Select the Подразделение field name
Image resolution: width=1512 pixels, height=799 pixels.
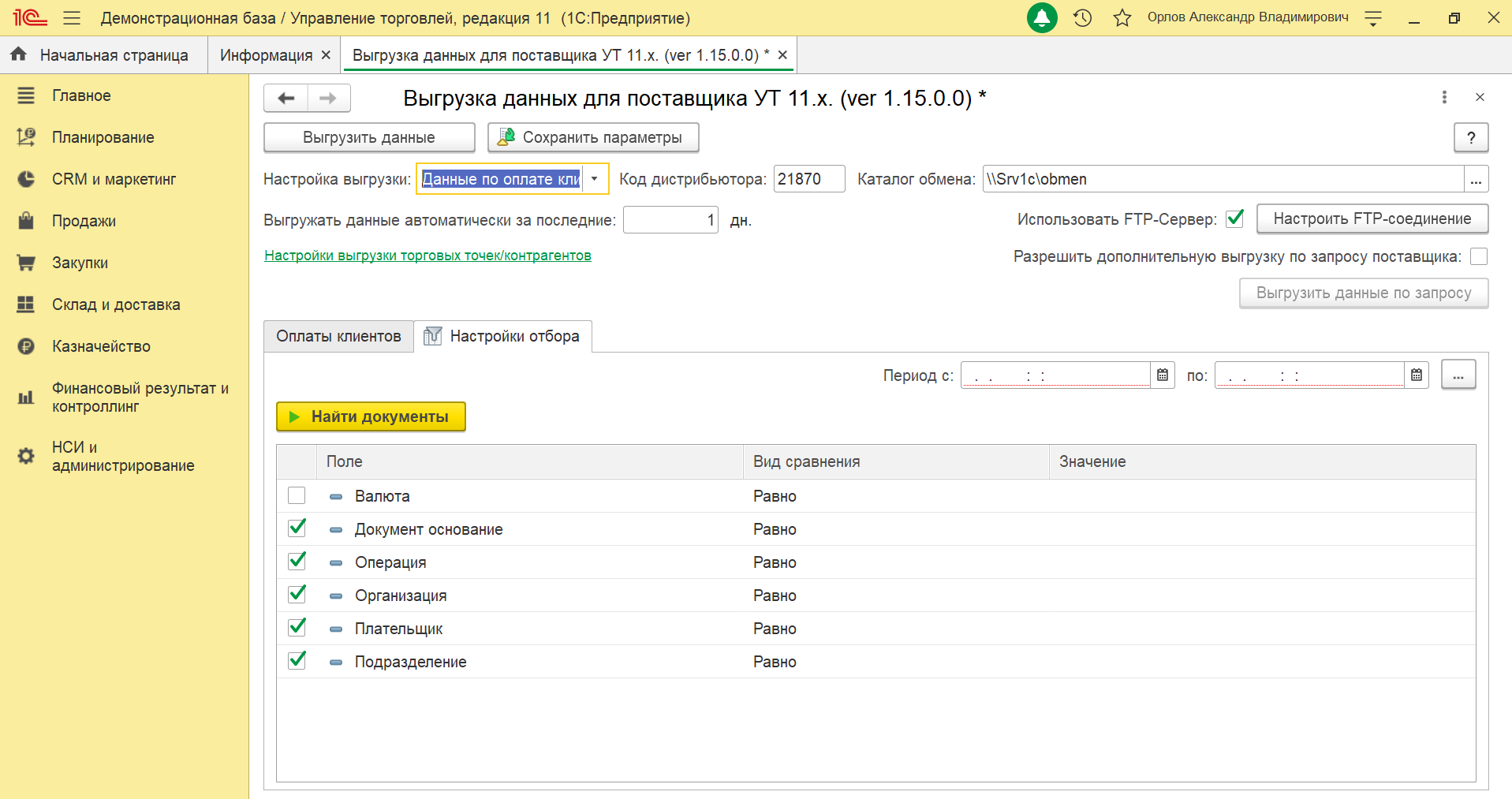[x=410, y=662]
